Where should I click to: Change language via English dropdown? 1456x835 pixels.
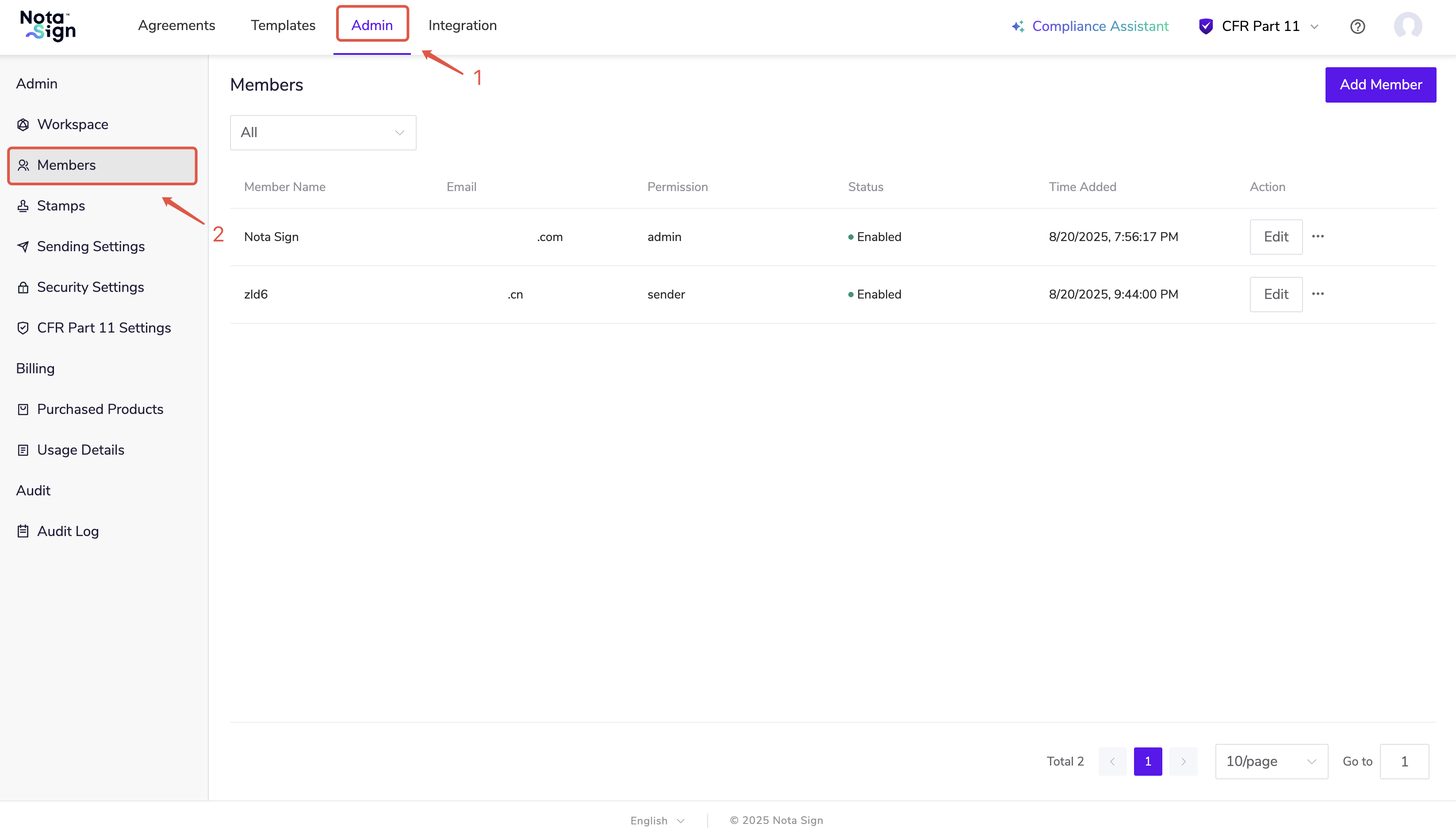[657, 821]
